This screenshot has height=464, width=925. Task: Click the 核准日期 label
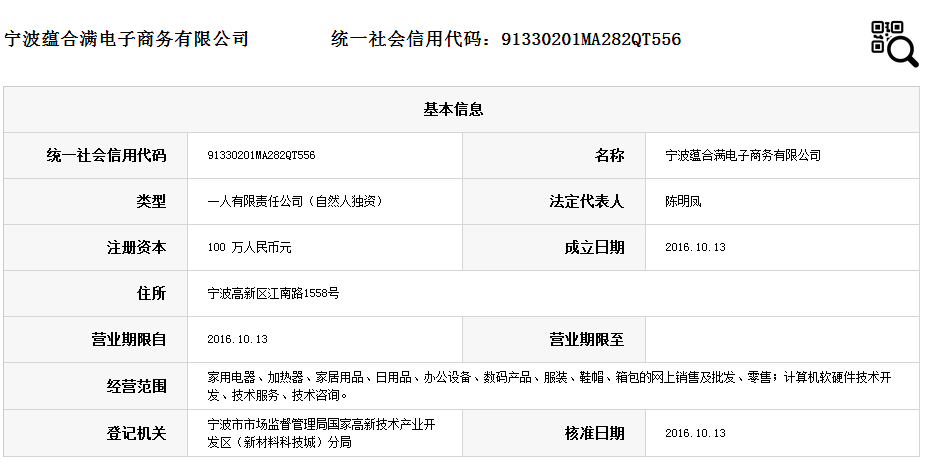[594, 433]
